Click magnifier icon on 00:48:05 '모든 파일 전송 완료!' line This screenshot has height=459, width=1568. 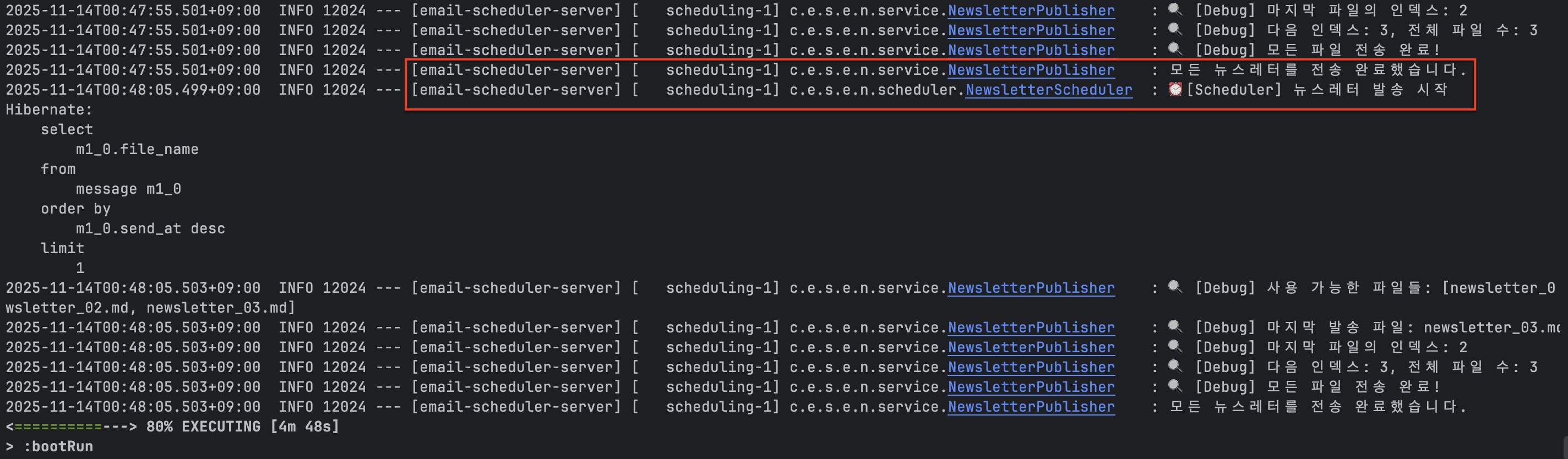pos(1175,386)
